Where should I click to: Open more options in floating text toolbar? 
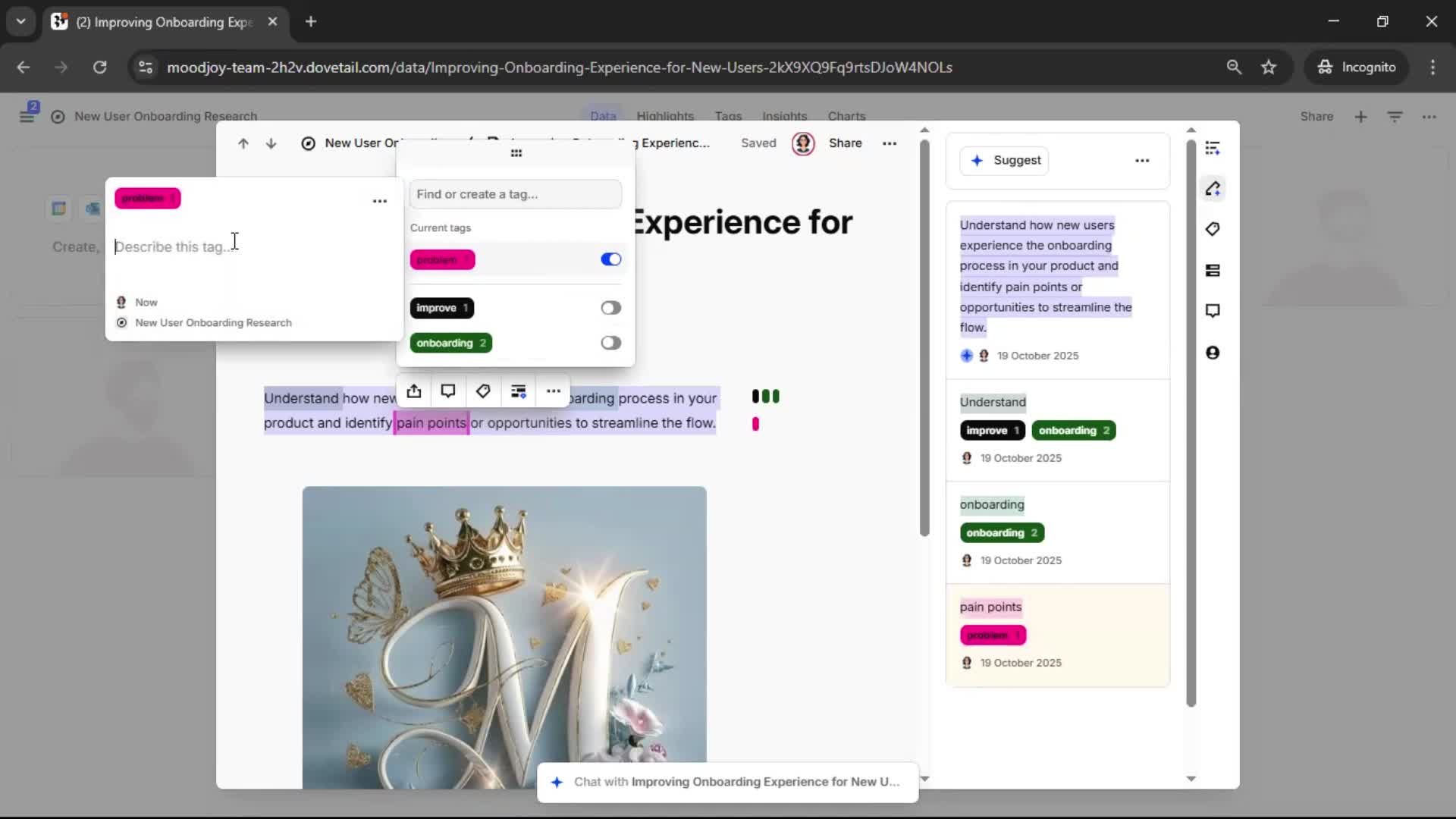554,391
